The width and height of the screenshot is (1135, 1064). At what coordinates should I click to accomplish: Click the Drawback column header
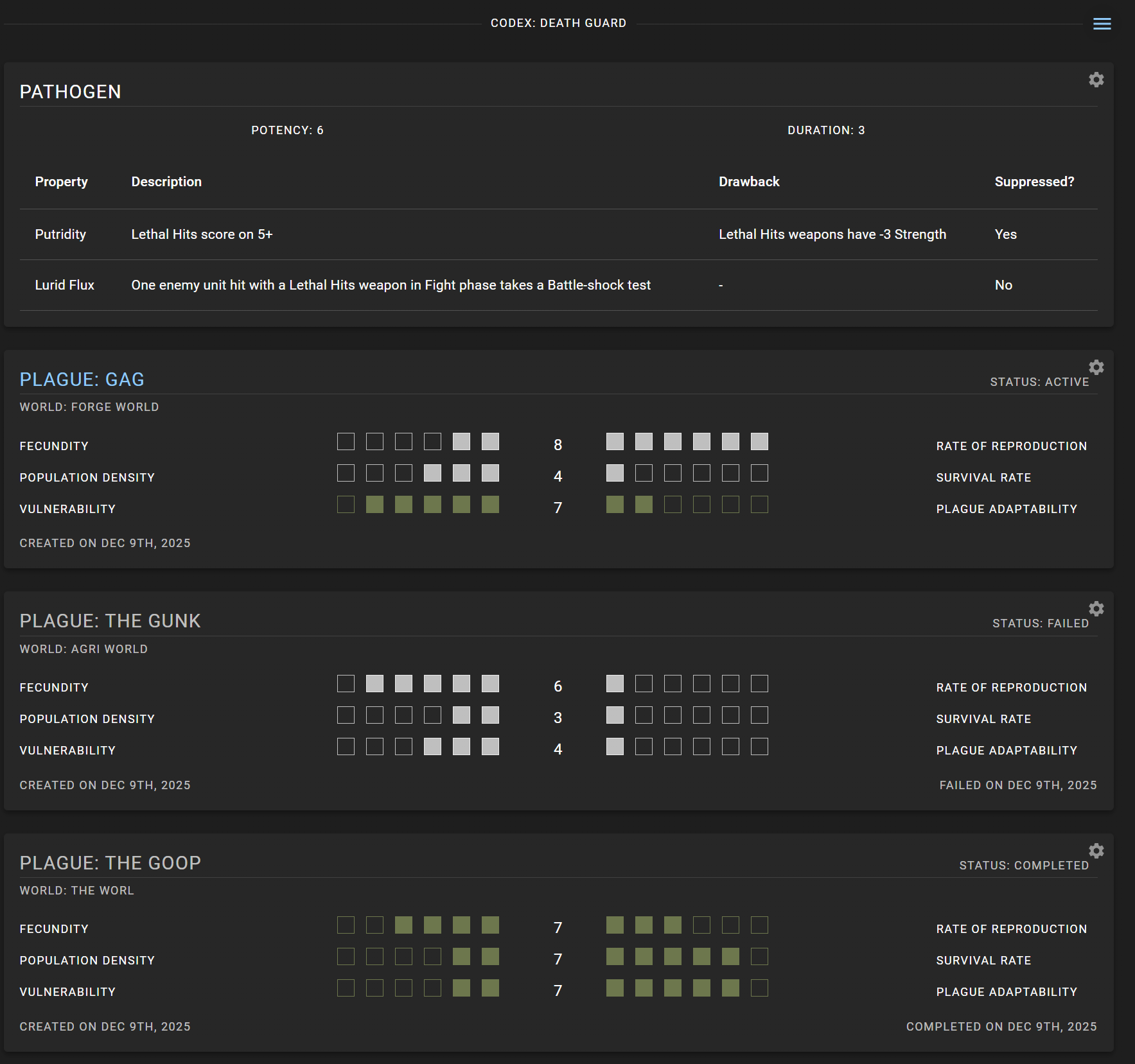click(749, 182)
